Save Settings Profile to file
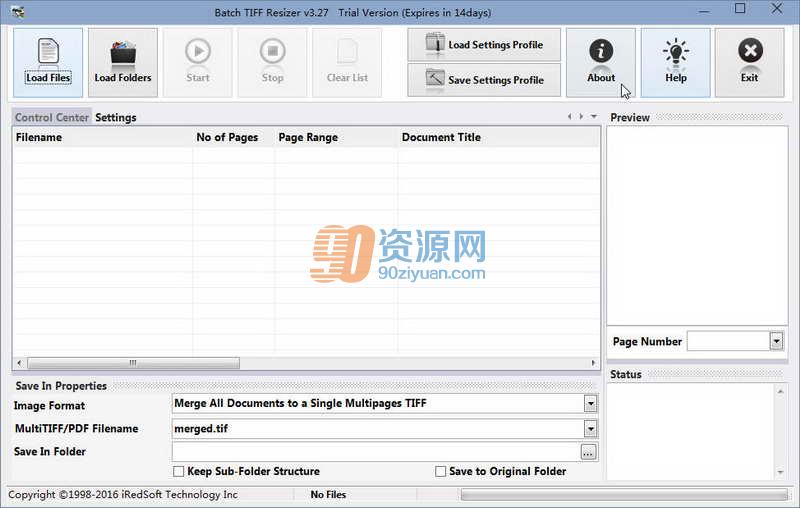 (484, 80)
